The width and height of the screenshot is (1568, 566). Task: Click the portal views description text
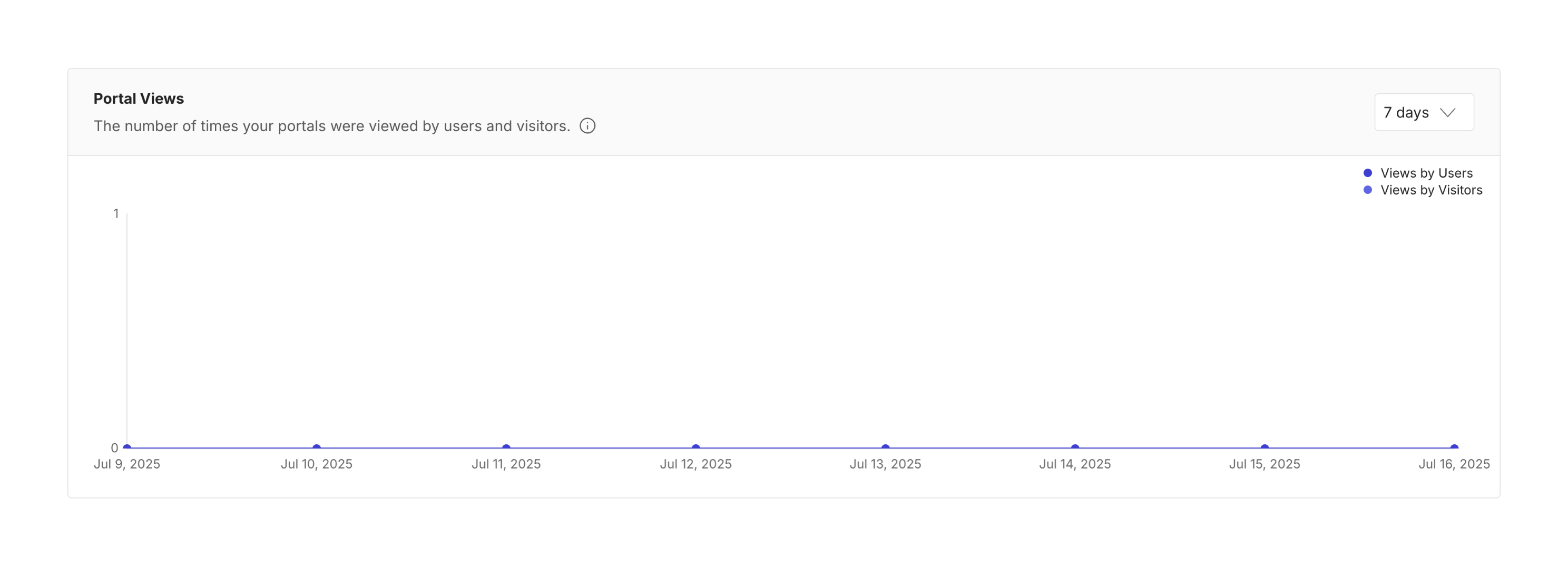[332, 126]
